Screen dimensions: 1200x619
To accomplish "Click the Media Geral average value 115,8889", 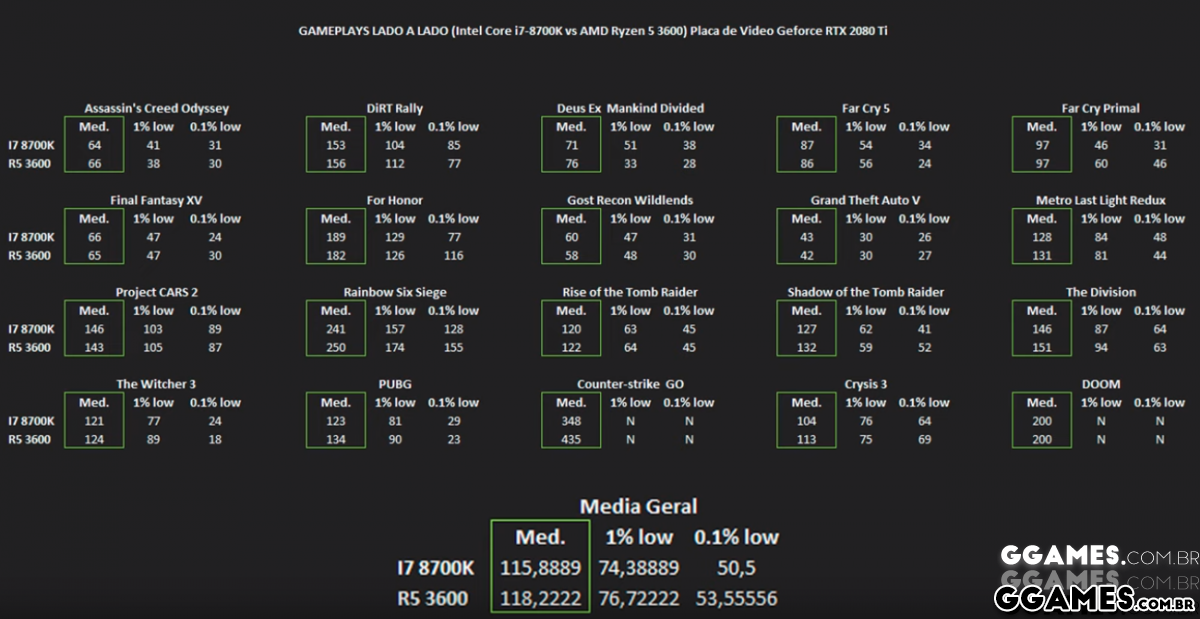I will tap(539, 567).
